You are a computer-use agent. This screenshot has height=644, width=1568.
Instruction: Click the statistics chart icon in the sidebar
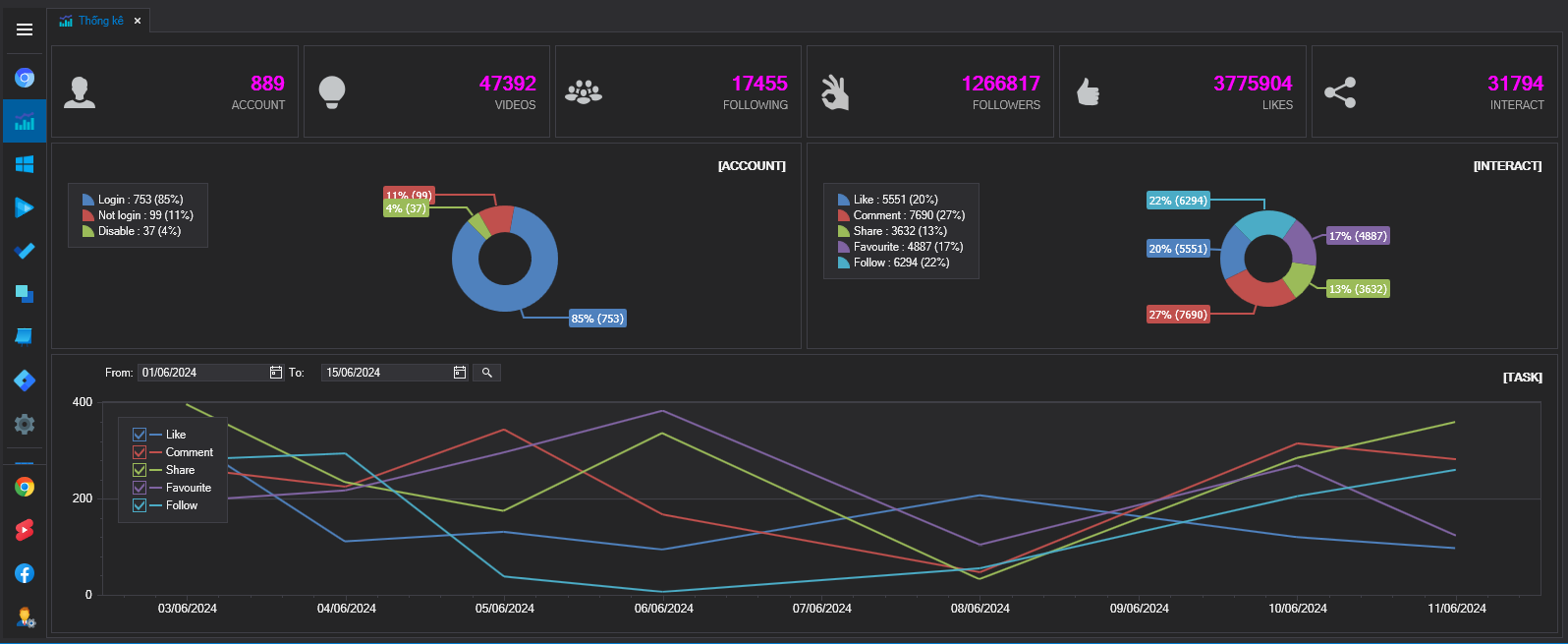pos(25,122)
